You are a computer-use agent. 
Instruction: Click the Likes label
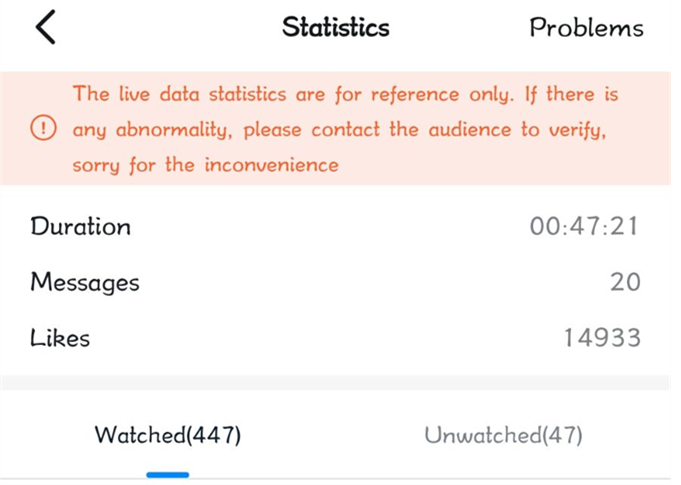(60, 338)
